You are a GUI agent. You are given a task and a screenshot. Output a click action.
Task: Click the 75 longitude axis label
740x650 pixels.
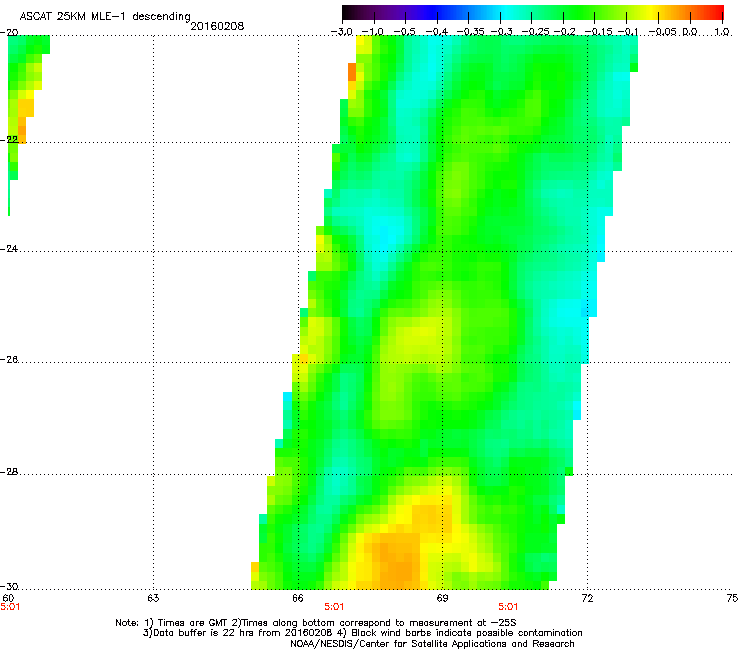tap(732, 598)
